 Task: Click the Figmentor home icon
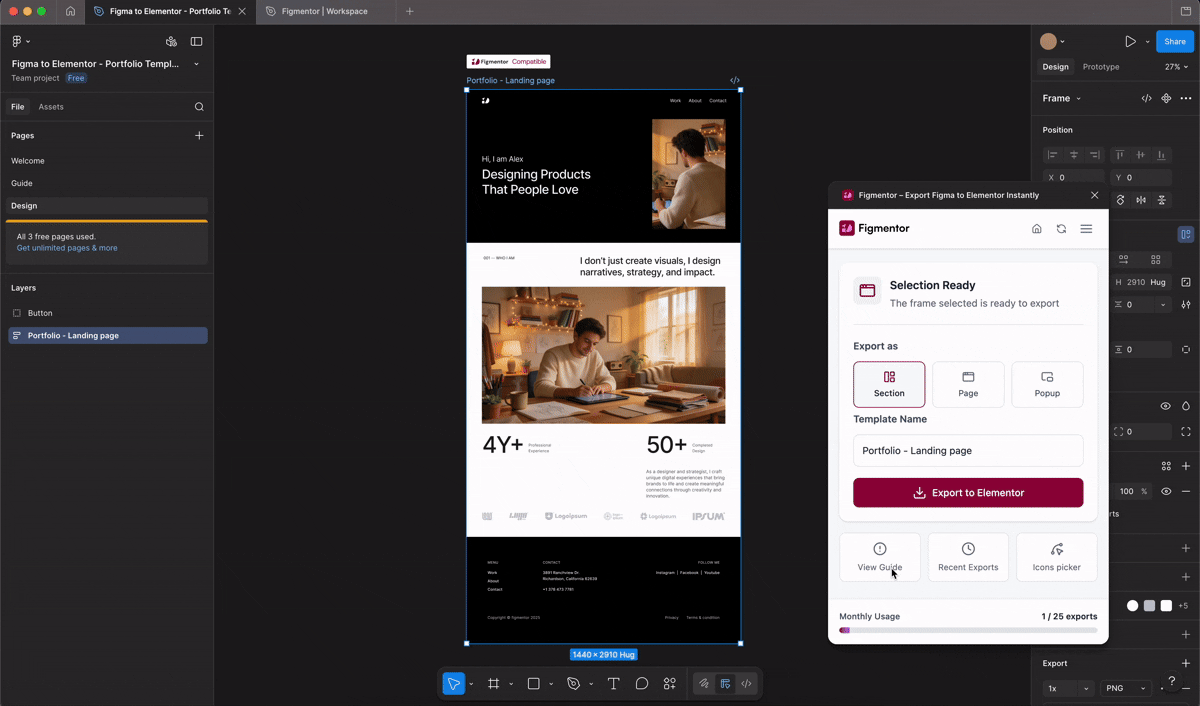click(x=1037, y=229)
